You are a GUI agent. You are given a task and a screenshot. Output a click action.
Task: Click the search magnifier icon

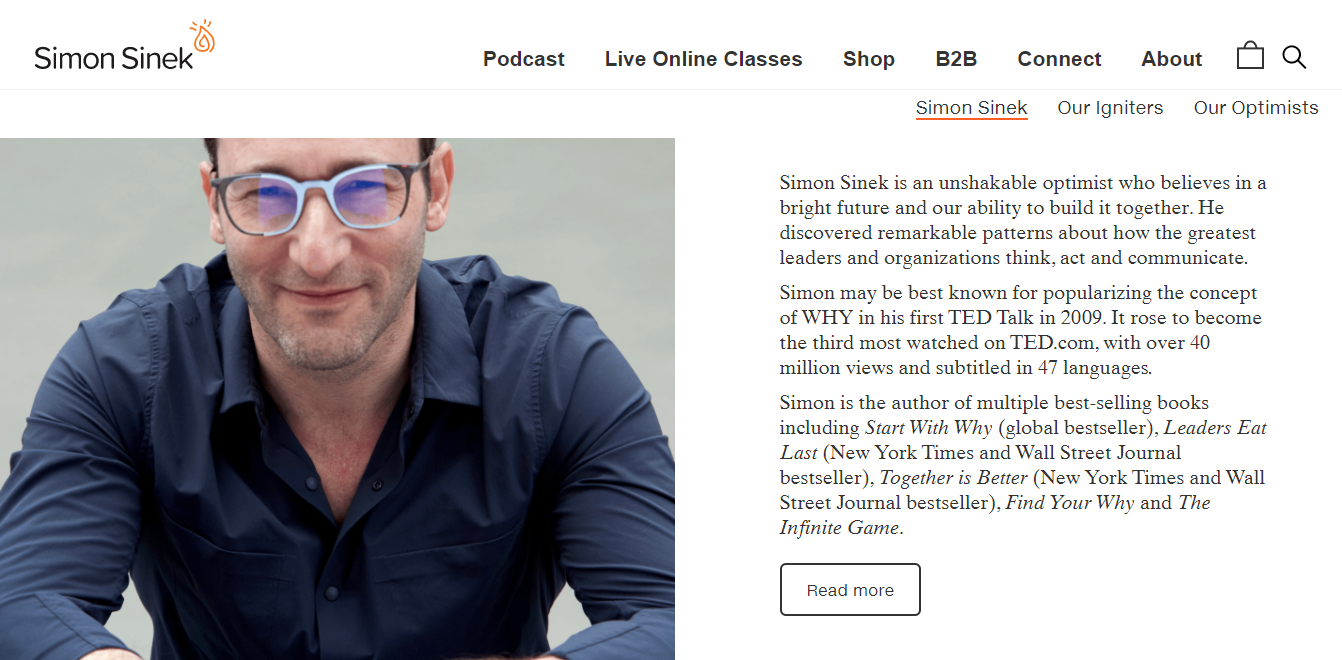coord(1294,57)
